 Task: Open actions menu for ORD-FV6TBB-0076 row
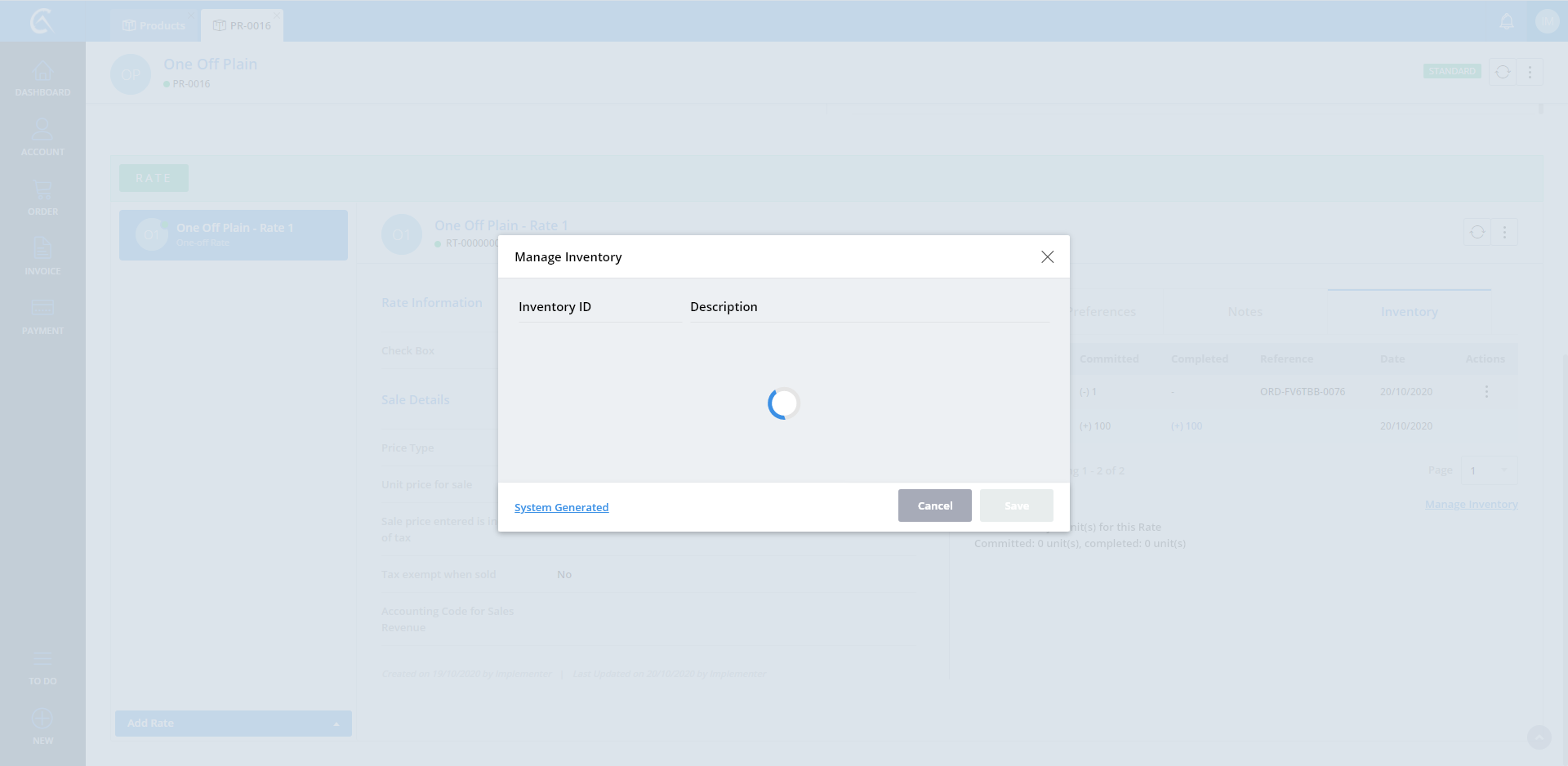tap(1486, 392)
